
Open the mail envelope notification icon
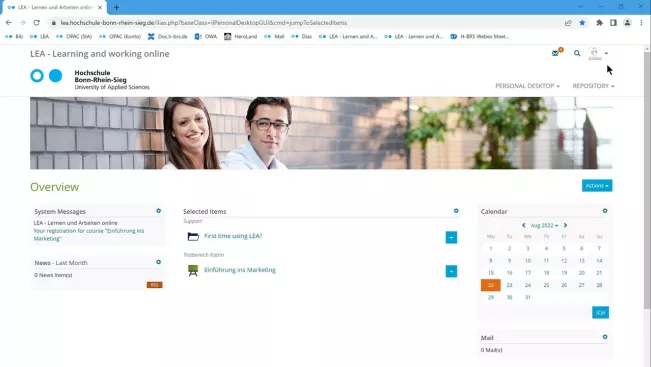tap(556, 53)
